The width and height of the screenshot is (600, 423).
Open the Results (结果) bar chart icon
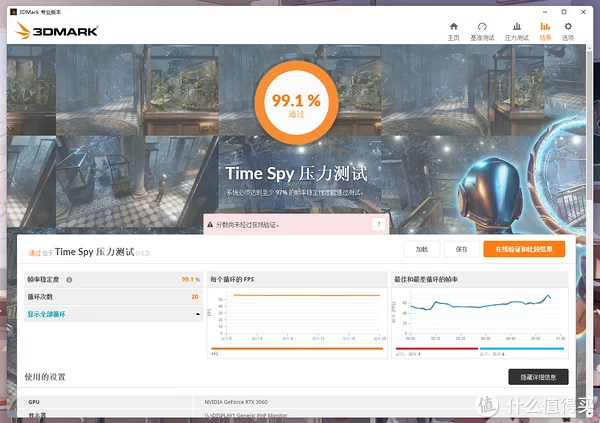click(x=545, y=26)
